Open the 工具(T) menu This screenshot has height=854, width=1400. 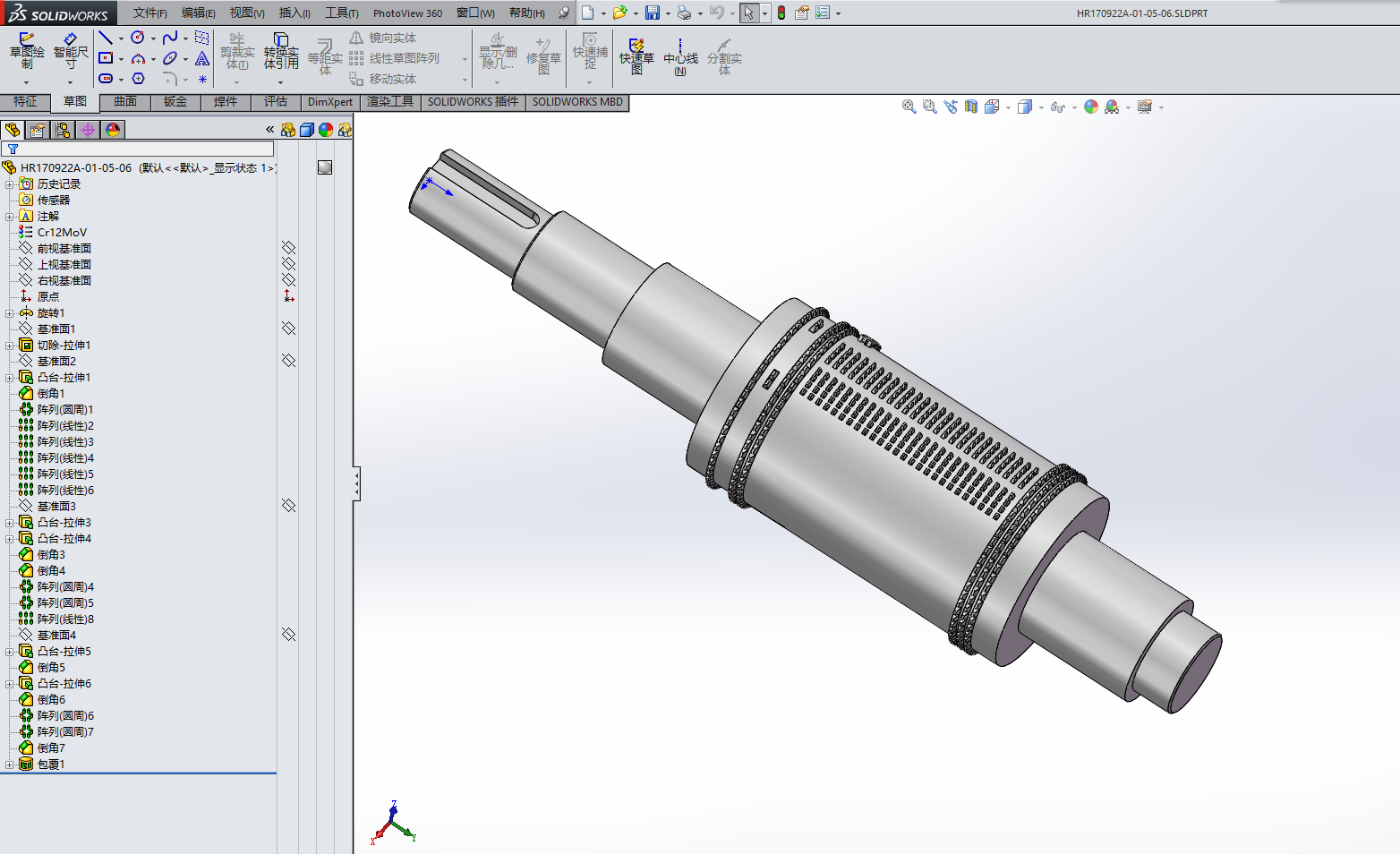[342, 13]
